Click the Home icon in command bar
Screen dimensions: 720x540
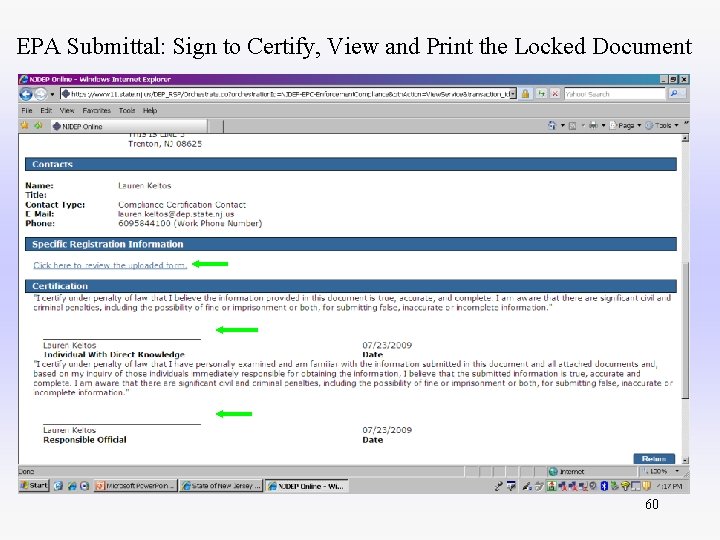coord(552,125)
